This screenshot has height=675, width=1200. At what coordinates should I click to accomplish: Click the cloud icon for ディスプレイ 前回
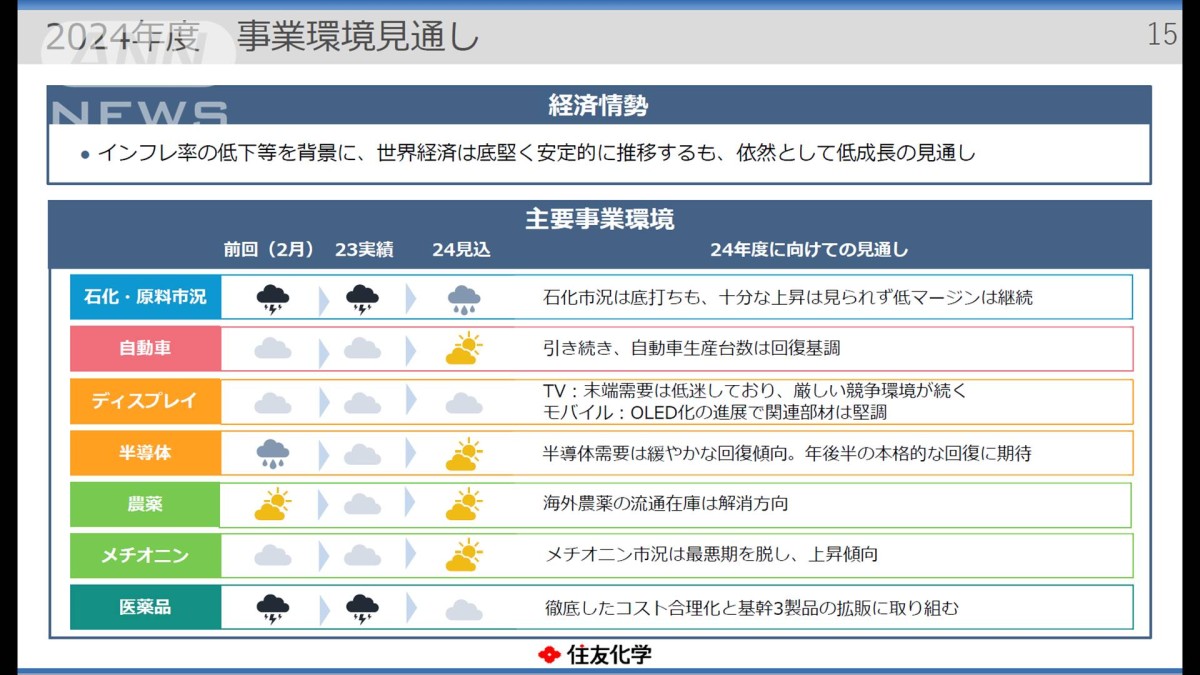pos(273,403)
